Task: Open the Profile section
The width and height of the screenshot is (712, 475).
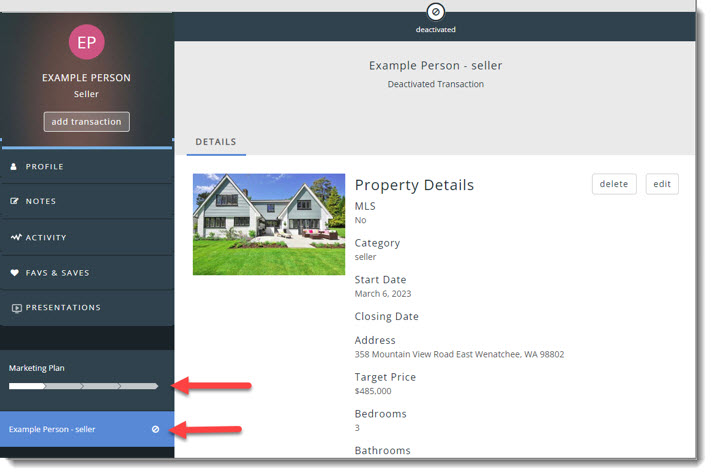Action: (87, 167)
